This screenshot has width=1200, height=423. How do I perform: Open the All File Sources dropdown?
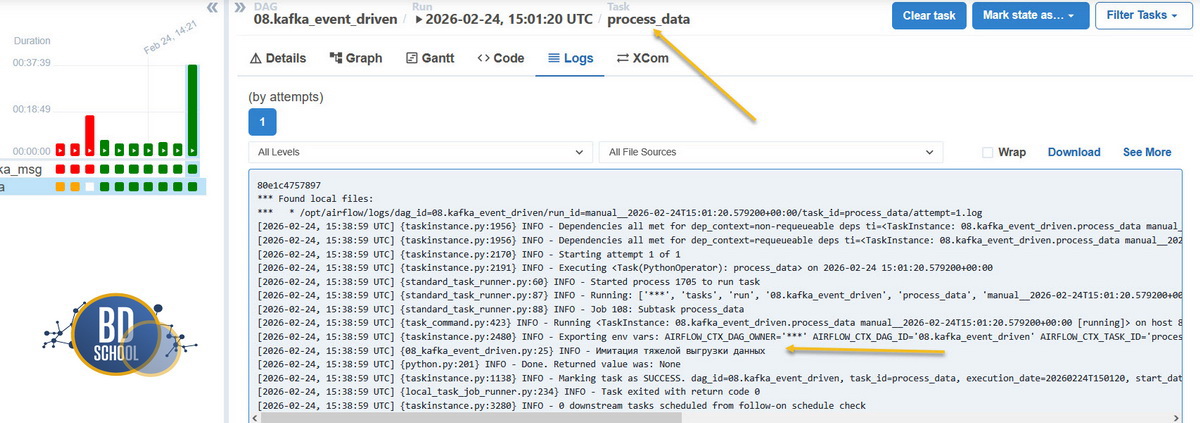[x=770, y=152]
